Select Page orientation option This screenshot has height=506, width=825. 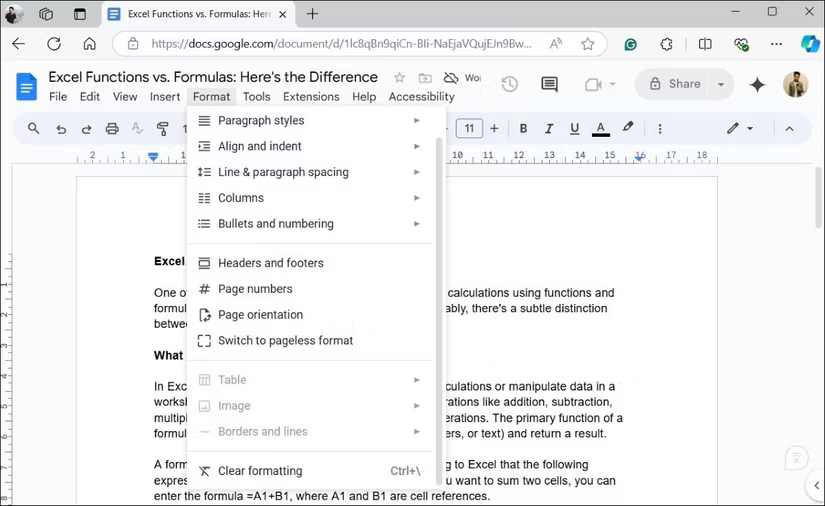click(310, 315)
